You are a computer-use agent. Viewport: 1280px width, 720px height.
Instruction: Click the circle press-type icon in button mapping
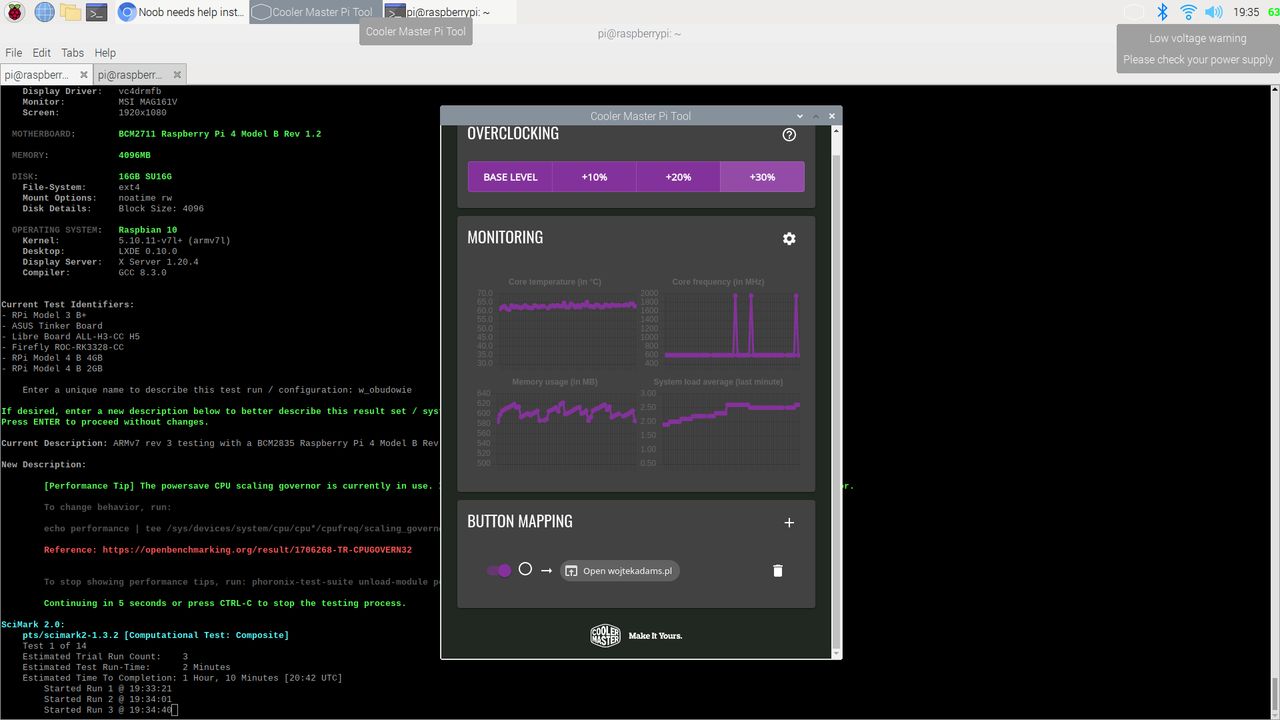[x=525, y=569]
